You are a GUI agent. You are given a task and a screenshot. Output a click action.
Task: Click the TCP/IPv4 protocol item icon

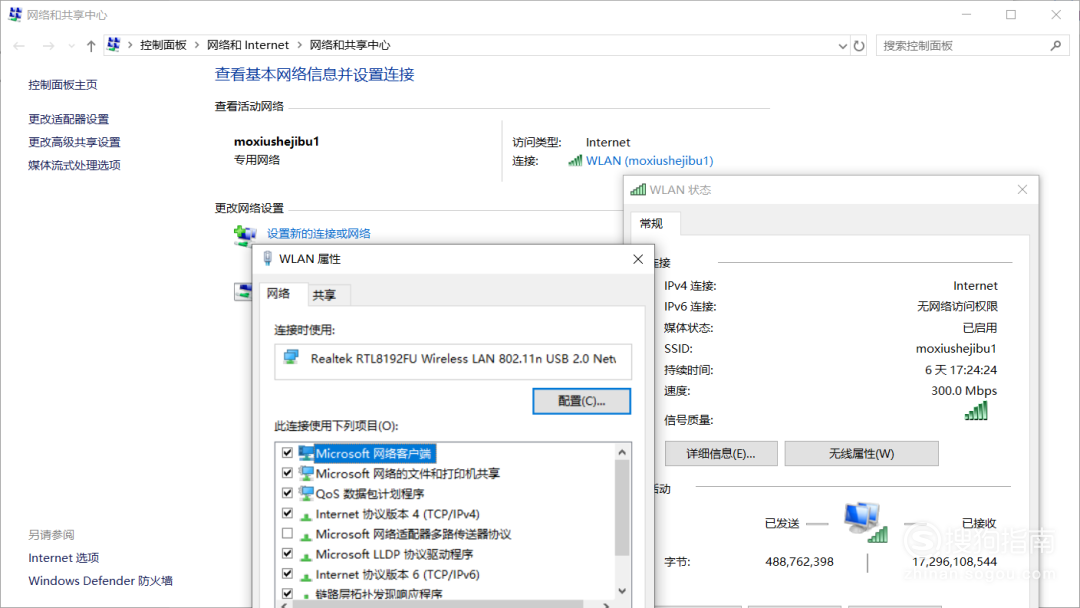(x=306, y=515)
